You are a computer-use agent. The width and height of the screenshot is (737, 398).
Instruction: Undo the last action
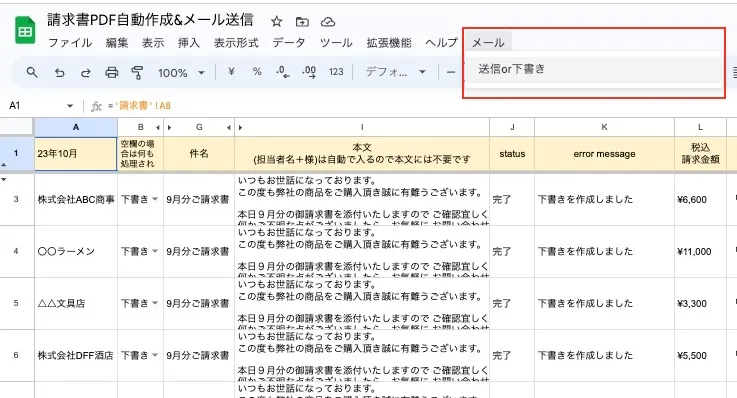click(x=59, y=72)
